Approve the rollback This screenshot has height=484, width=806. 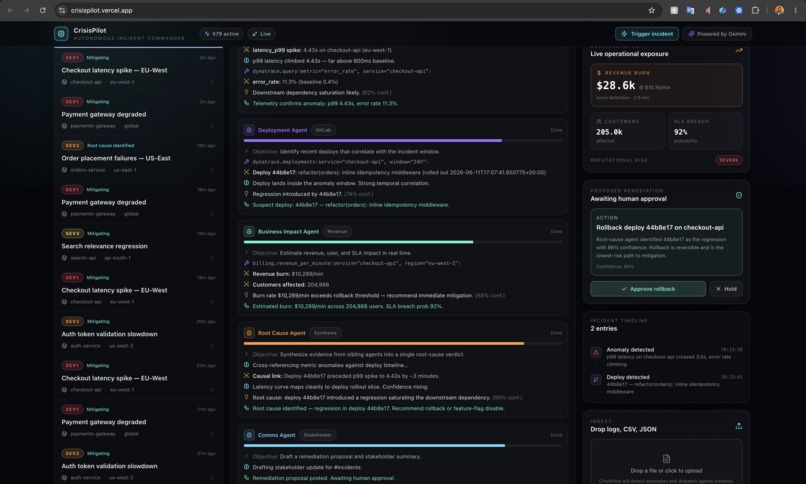point(648,289)
